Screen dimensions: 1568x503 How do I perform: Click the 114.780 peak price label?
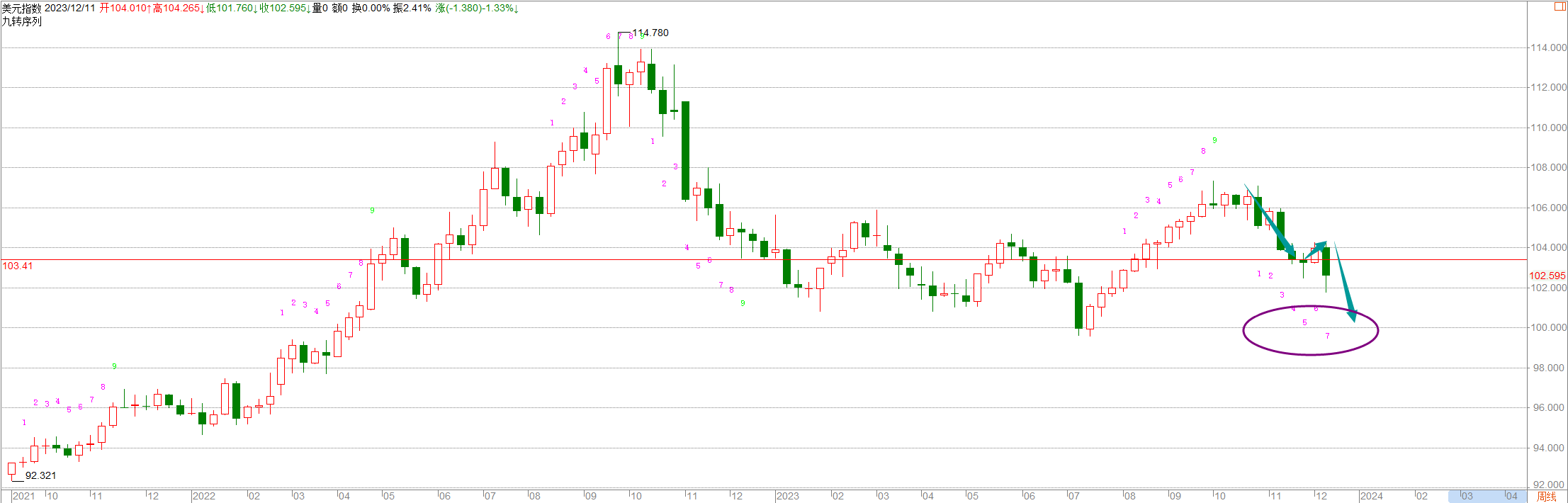coord(650,33)
